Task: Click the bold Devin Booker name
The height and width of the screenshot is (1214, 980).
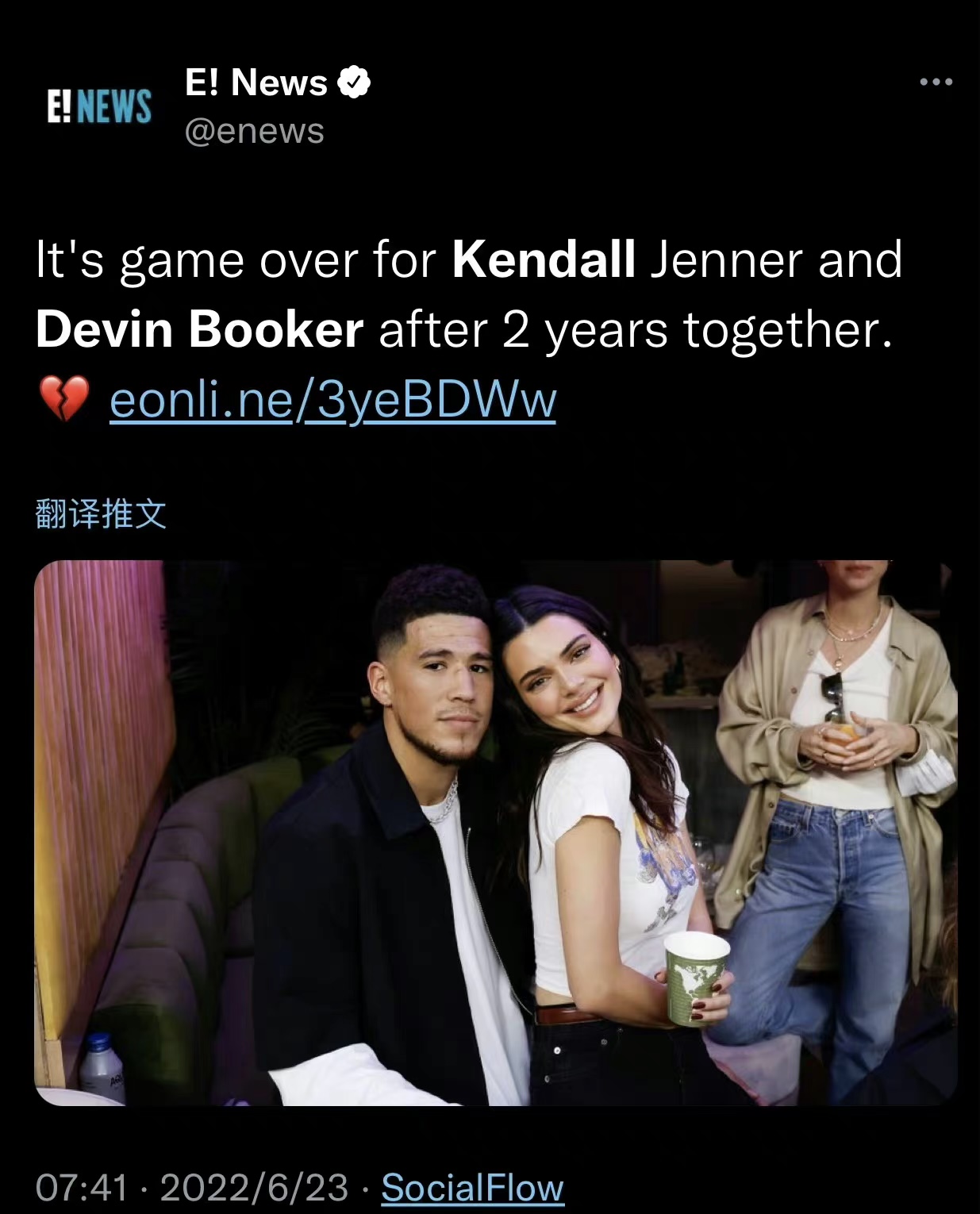Action: [199, 328]
